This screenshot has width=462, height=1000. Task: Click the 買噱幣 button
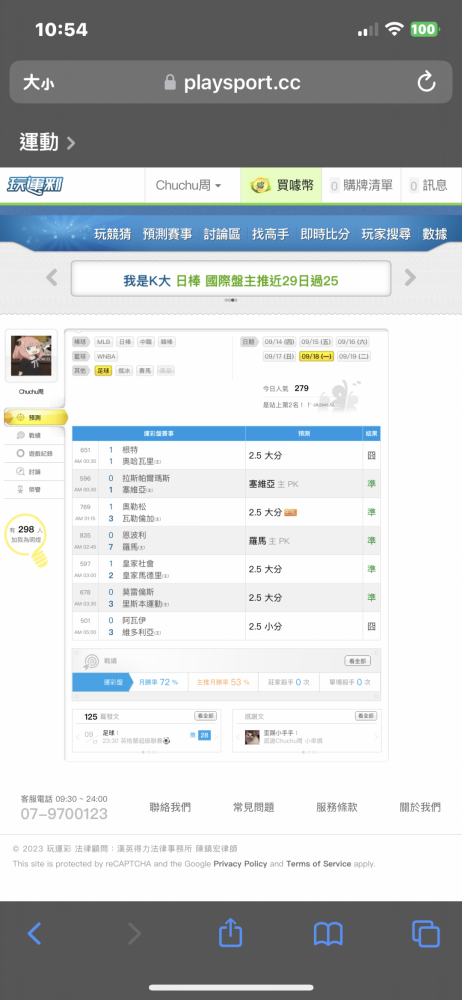281,186
